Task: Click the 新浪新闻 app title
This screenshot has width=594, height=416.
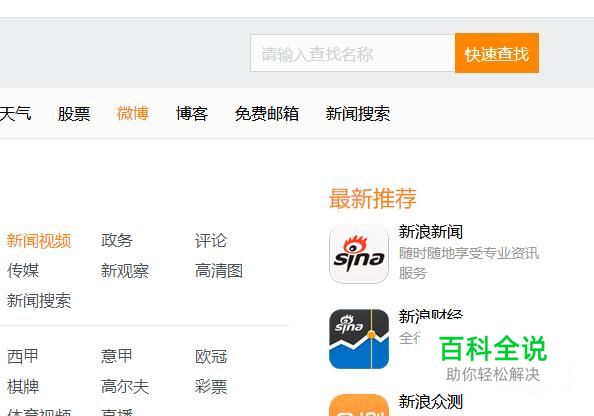Action: tap(431, 231)
